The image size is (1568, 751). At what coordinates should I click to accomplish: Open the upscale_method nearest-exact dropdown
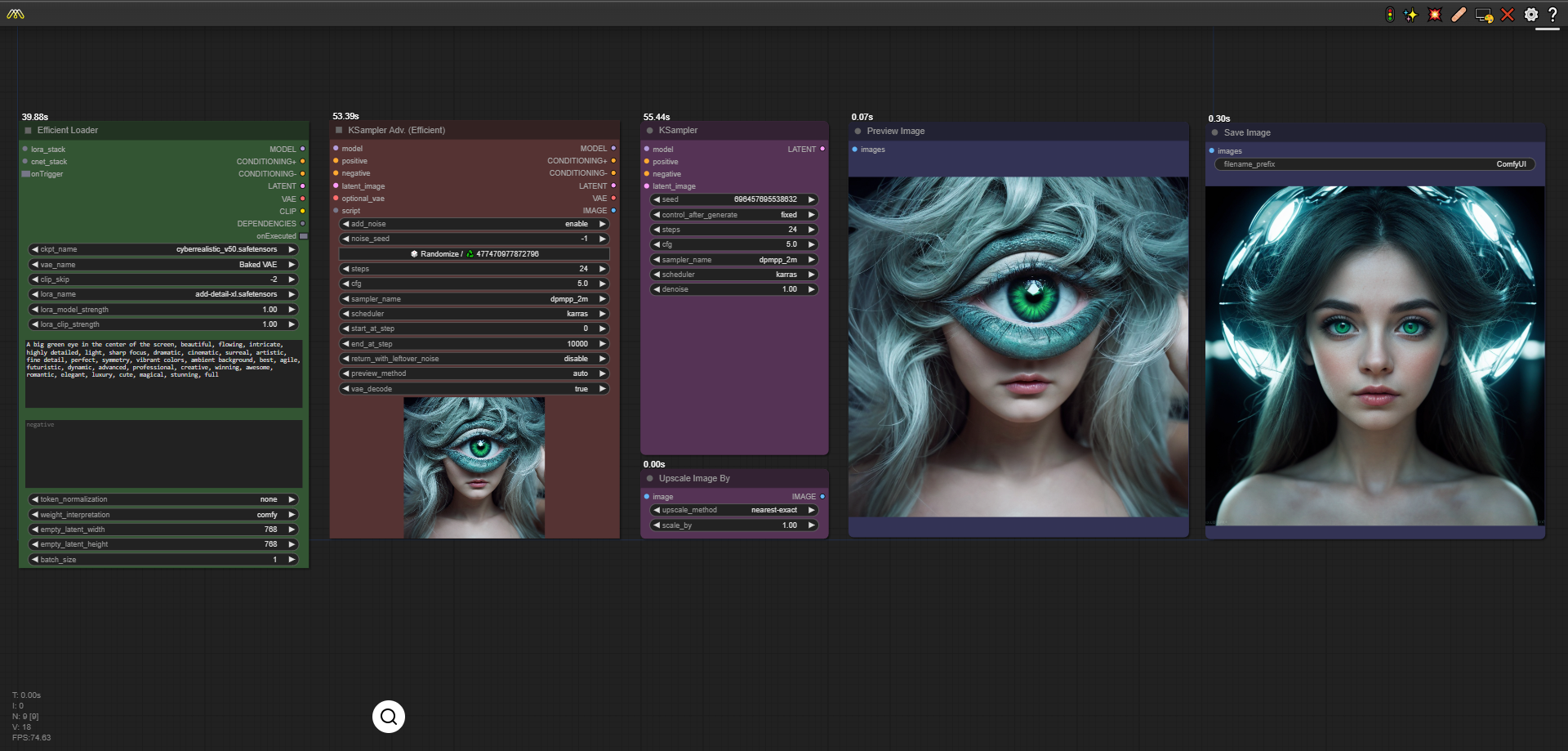pos(734,510)
